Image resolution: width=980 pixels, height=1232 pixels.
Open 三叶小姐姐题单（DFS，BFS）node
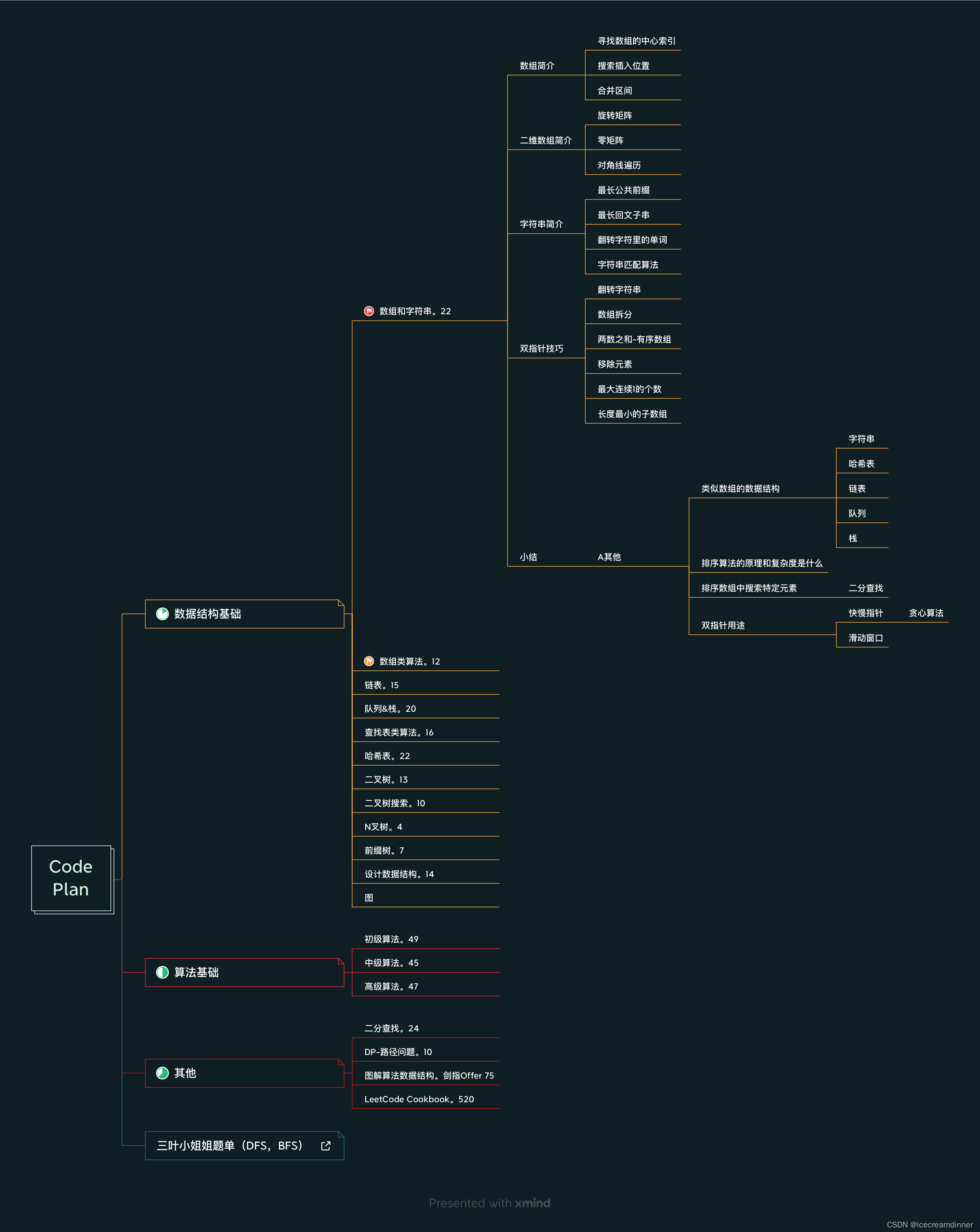click(245, 1145)
